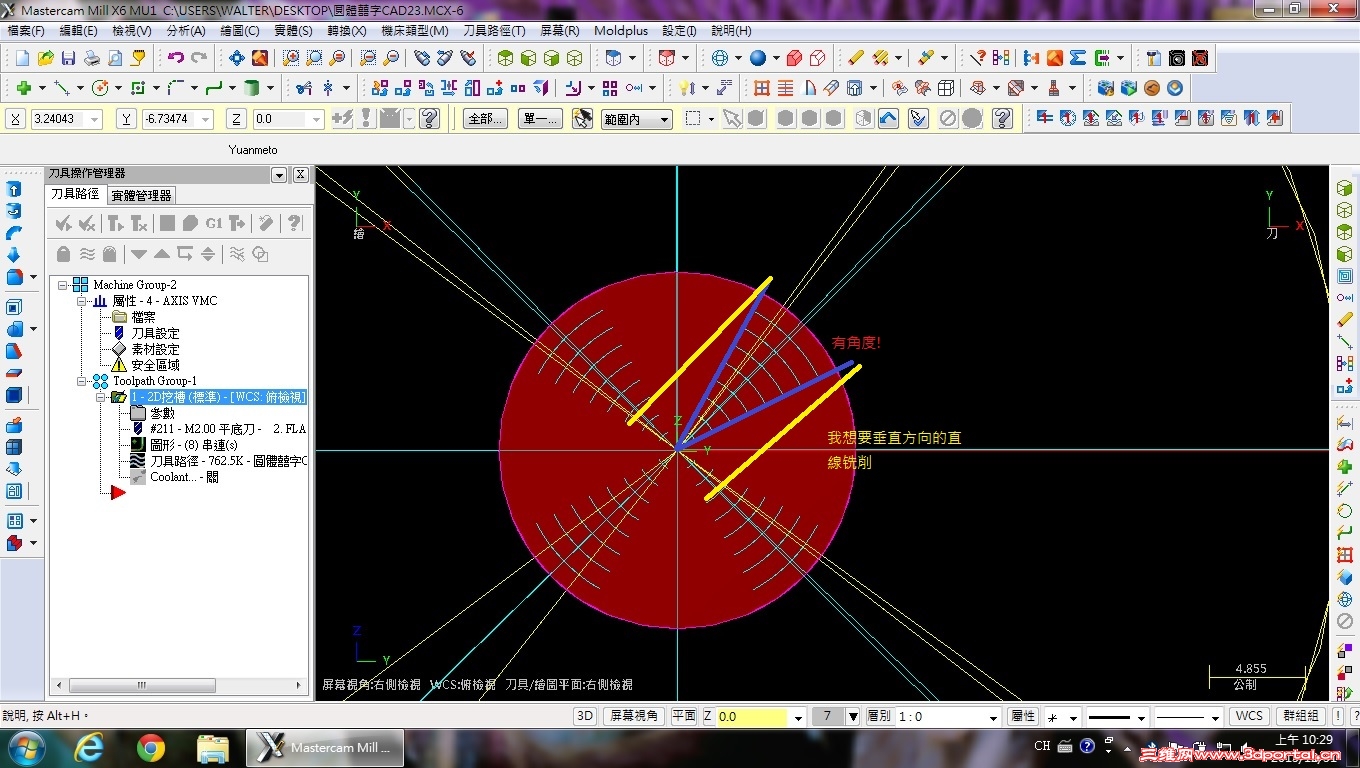Toggle the lock selected operations icon
Screen dimensions: 1360x768
click(64, 254)
